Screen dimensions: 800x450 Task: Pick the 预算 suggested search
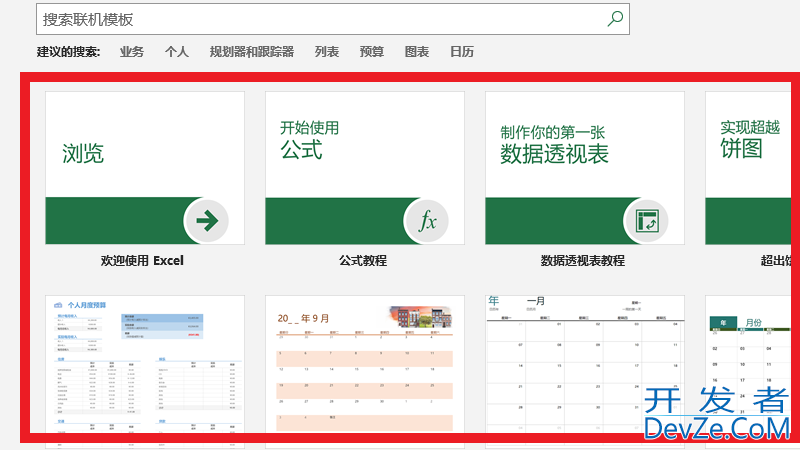click(x=371, y=52)
